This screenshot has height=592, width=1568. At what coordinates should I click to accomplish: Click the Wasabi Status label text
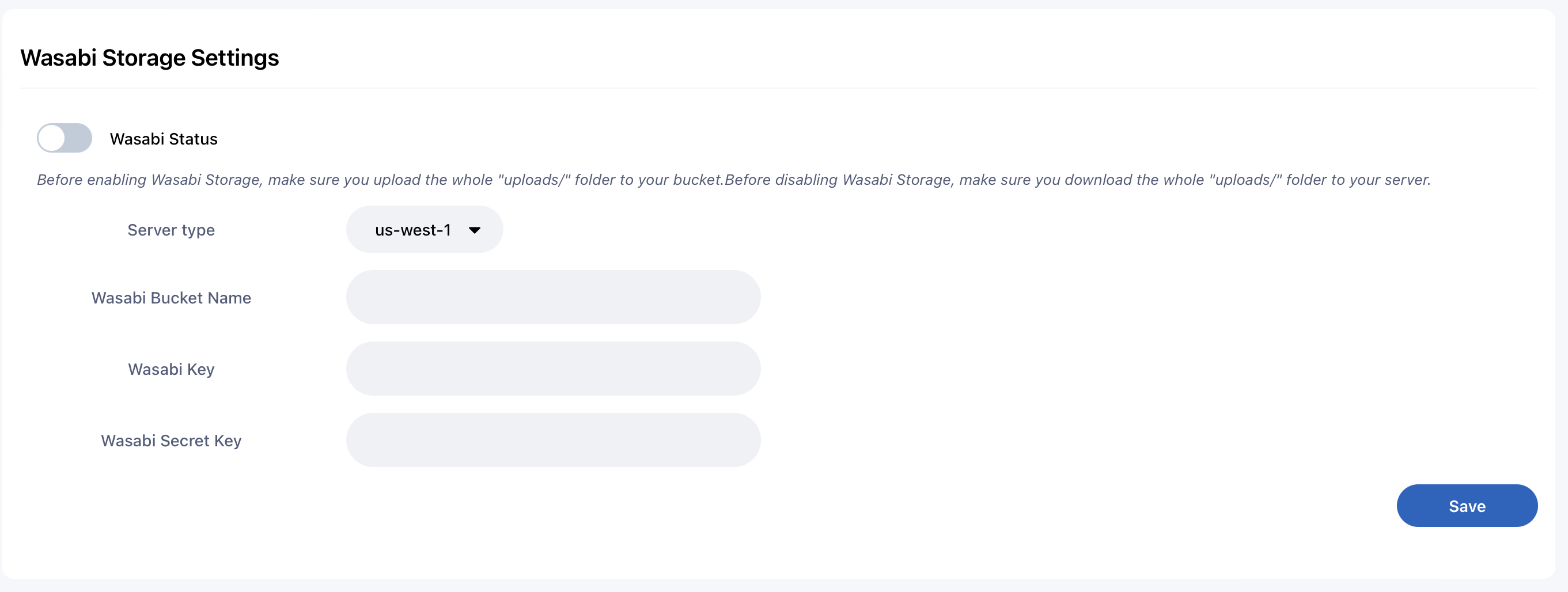pyautogui.click(x=163, y=139)
